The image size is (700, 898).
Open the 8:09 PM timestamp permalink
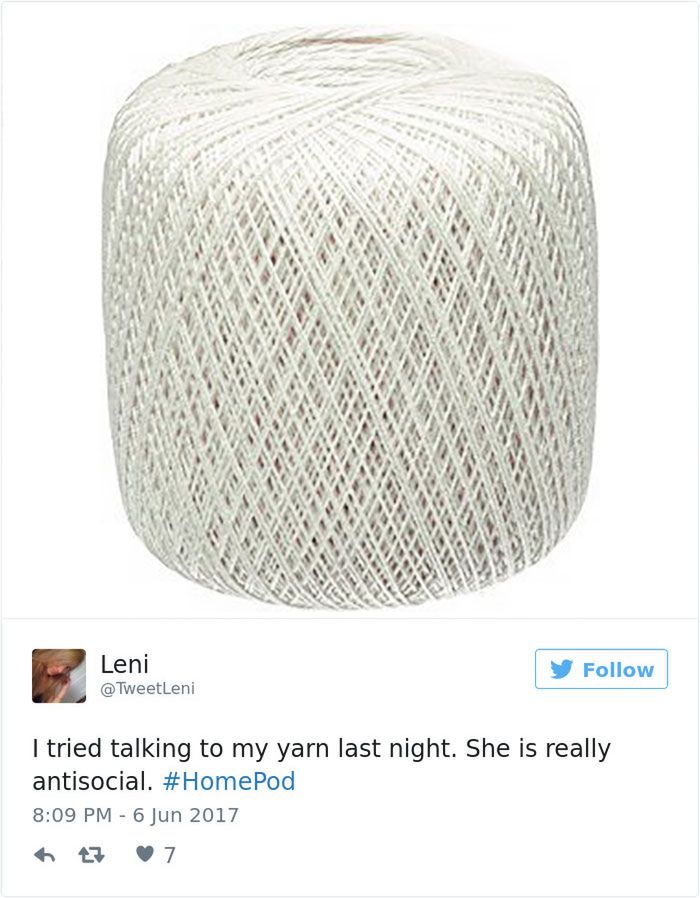pyautogui.click(x=72, y=815)
